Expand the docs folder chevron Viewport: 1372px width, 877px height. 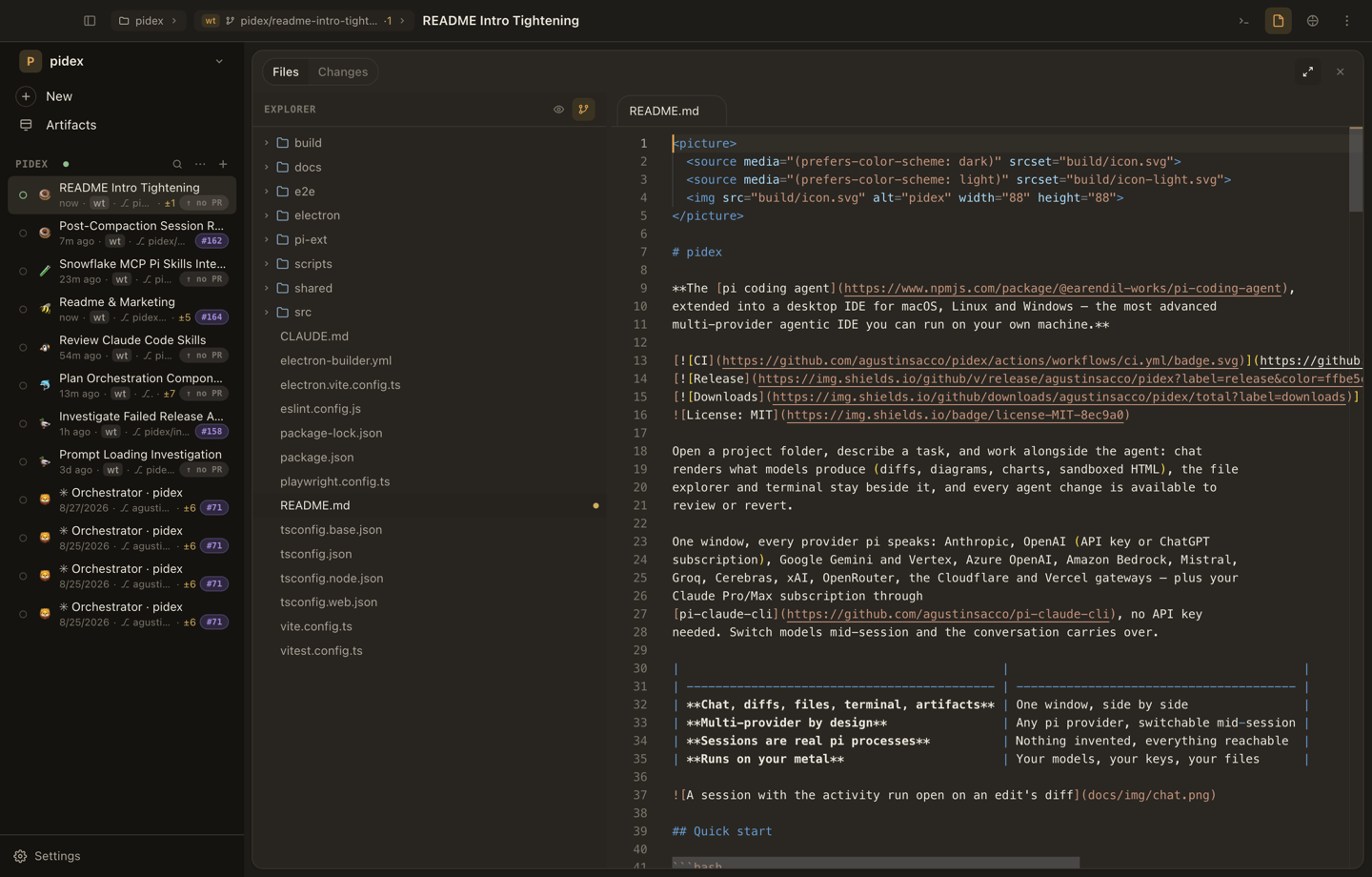(x=267, y=167)
